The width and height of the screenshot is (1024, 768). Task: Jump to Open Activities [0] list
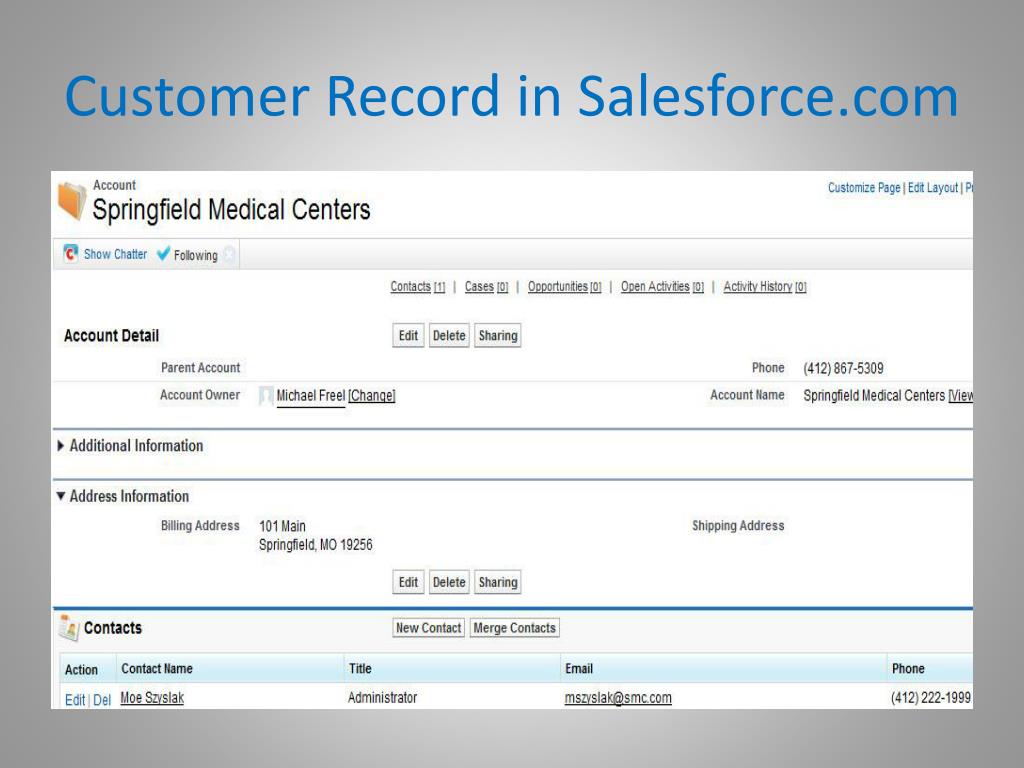click(x=662, y=287)
